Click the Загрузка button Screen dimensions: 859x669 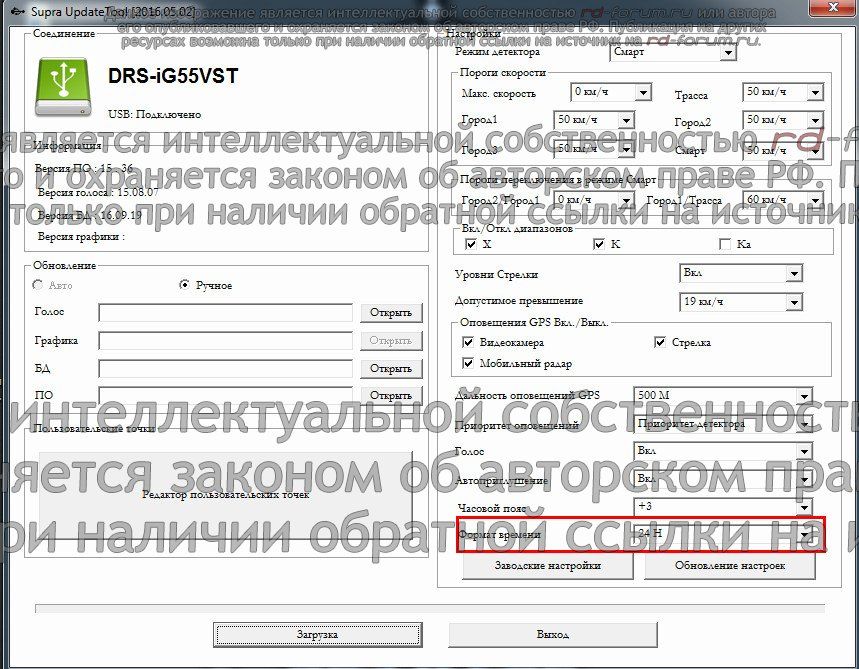[317, 635]
